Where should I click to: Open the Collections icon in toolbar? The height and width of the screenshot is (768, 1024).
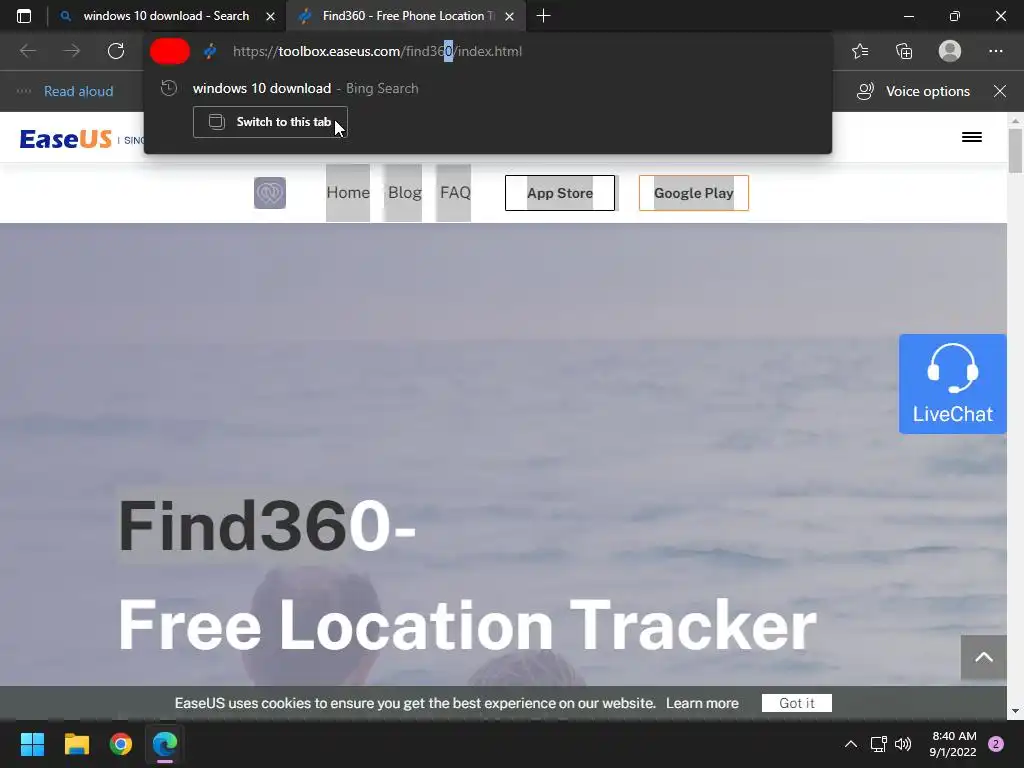point(904,51)
